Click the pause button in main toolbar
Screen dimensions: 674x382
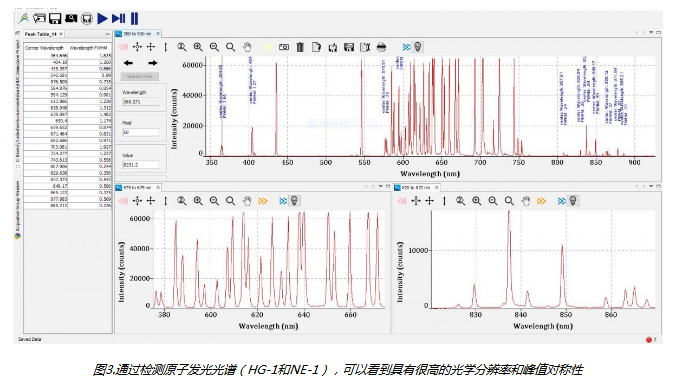click(134, 18)
